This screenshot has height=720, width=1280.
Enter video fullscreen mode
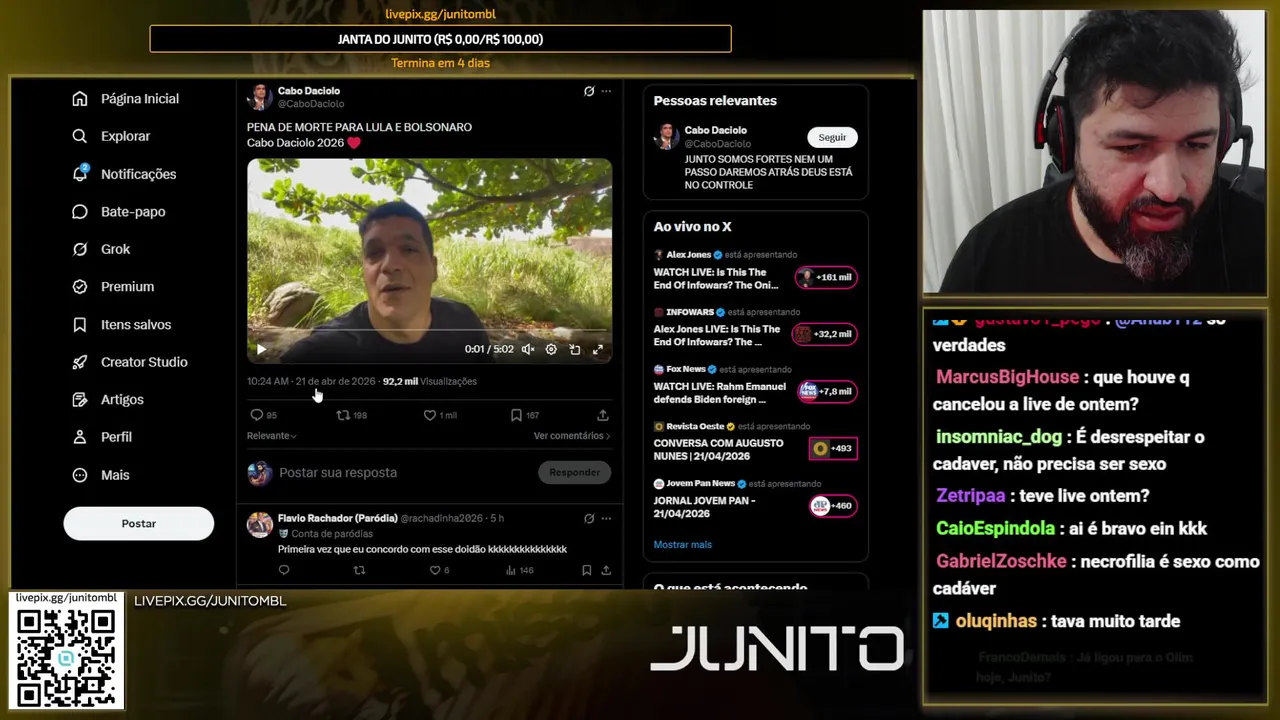point(598,349)
